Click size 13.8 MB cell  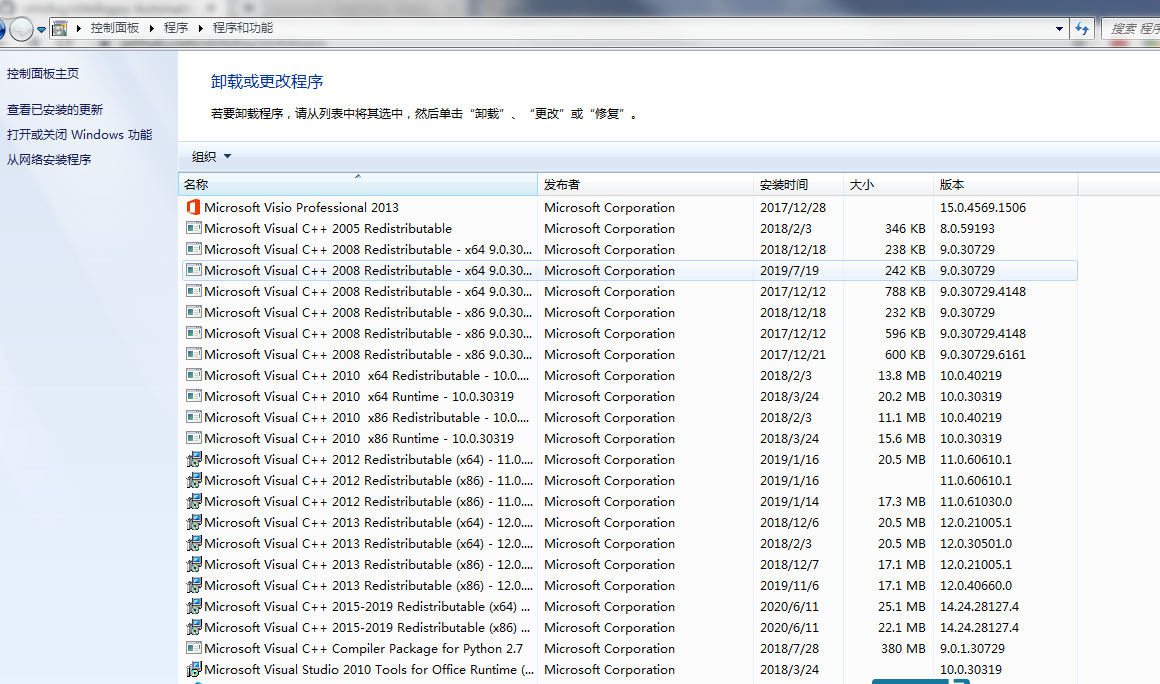(x=902, y=376)
